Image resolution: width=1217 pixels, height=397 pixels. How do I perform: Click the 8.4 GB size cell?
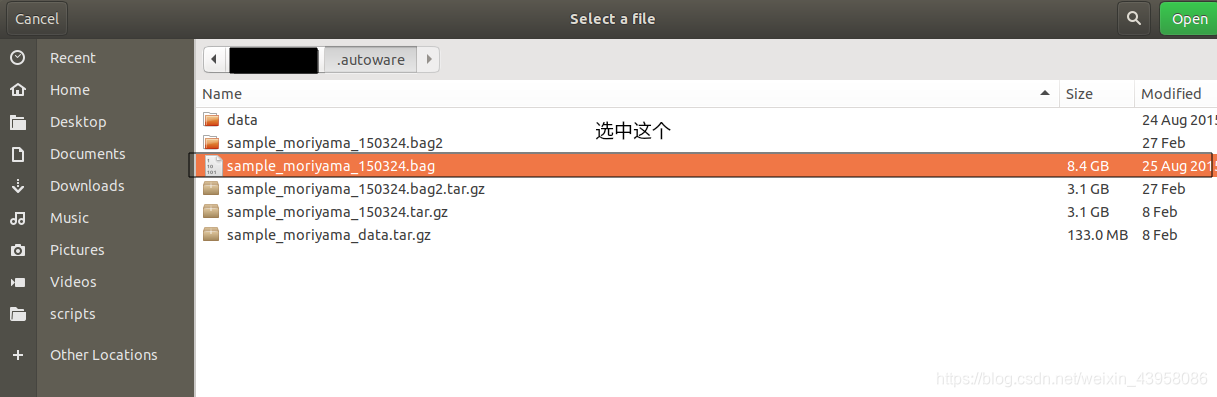coord(1087,166)
